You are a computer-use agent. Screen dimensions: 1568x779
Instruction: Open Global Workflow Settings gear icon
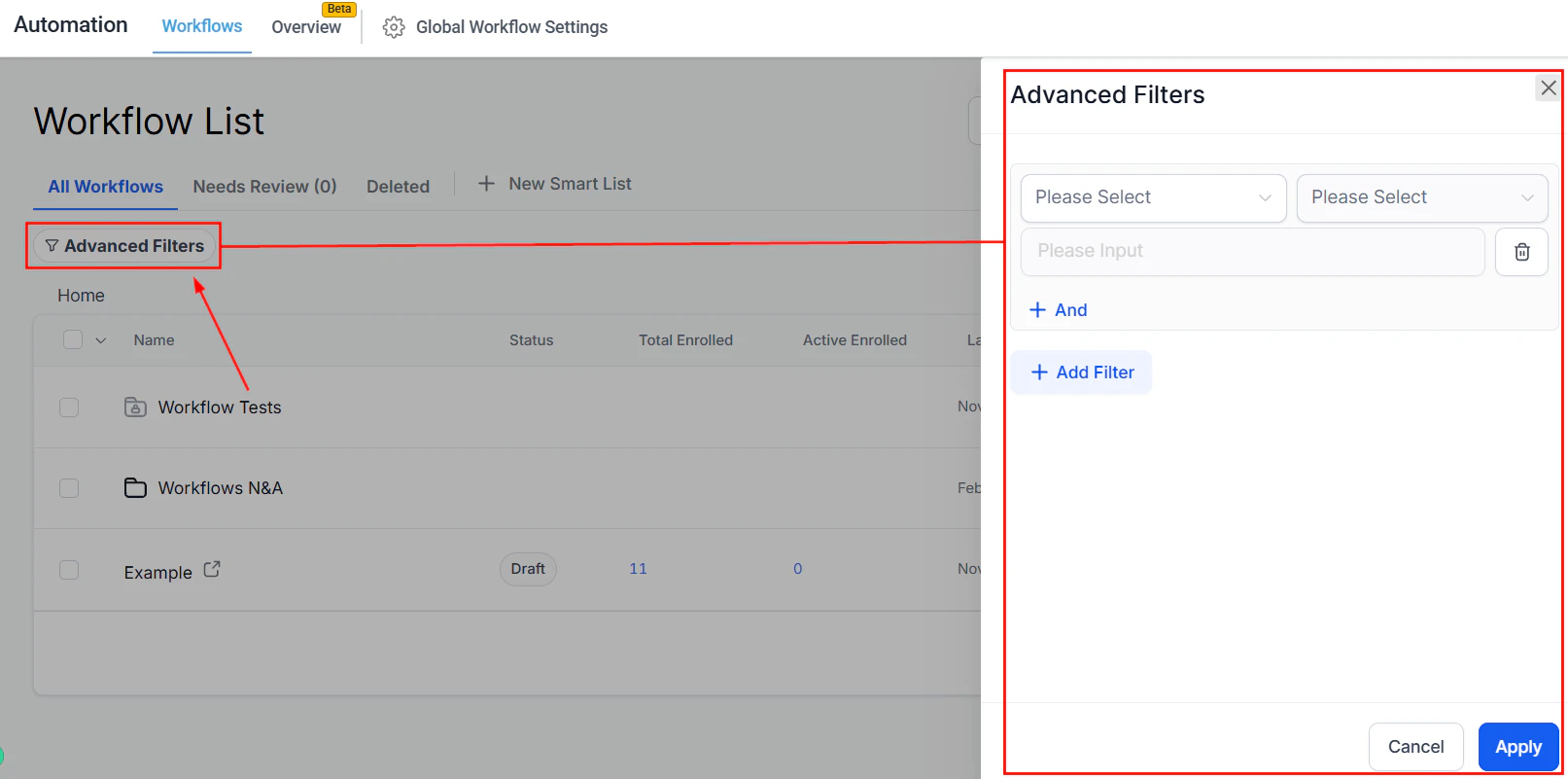(394, 27)
